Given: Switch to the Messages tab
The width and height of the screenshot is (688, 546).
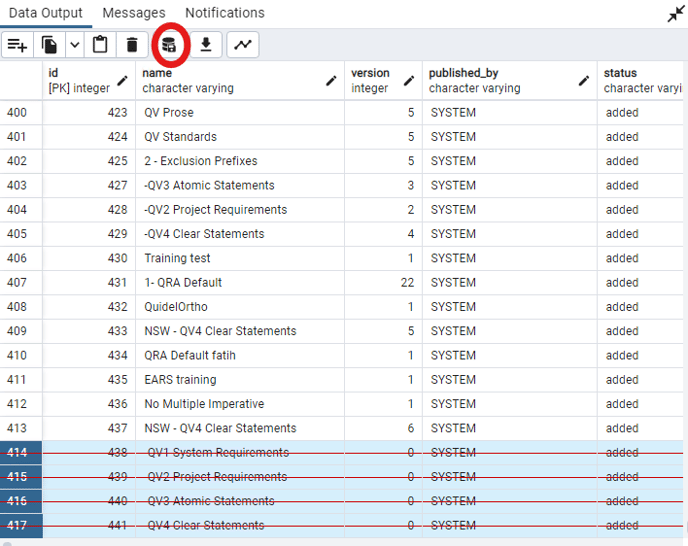Looking at the screenshot, I should [134, 13].
